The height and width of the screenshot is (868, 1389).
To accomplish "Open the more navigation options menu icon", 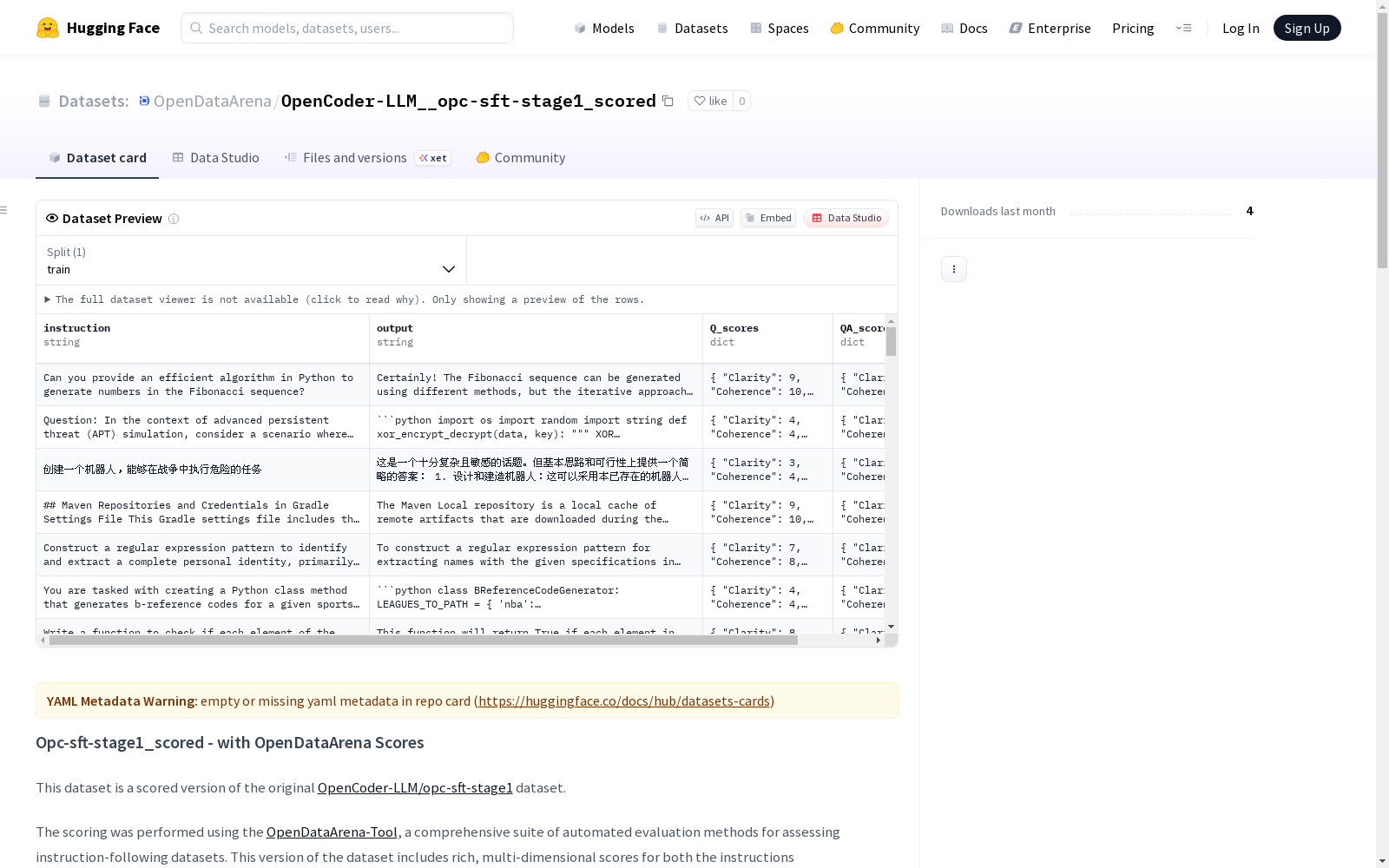I will 1183,28.
